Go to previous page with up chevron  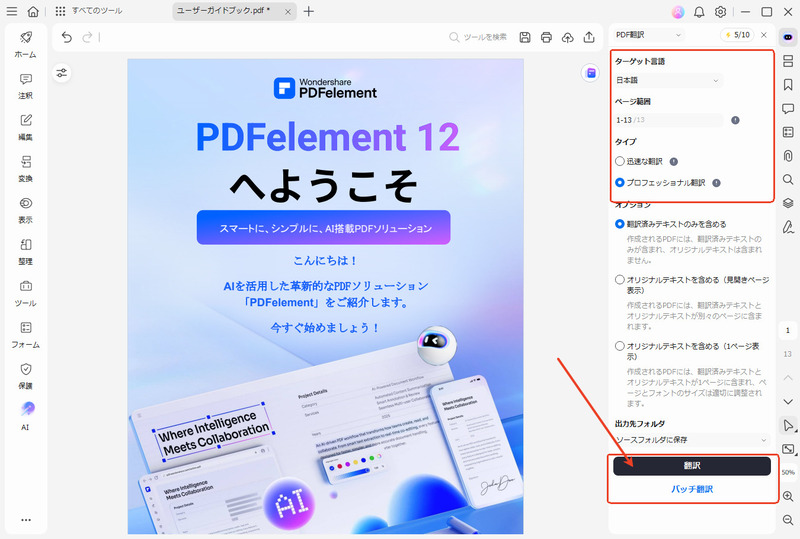click(x=788, y=377)
